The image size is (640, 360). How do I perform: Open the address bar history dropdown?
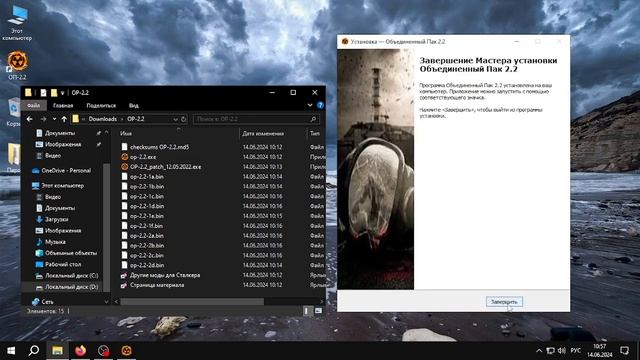point(175,119)
